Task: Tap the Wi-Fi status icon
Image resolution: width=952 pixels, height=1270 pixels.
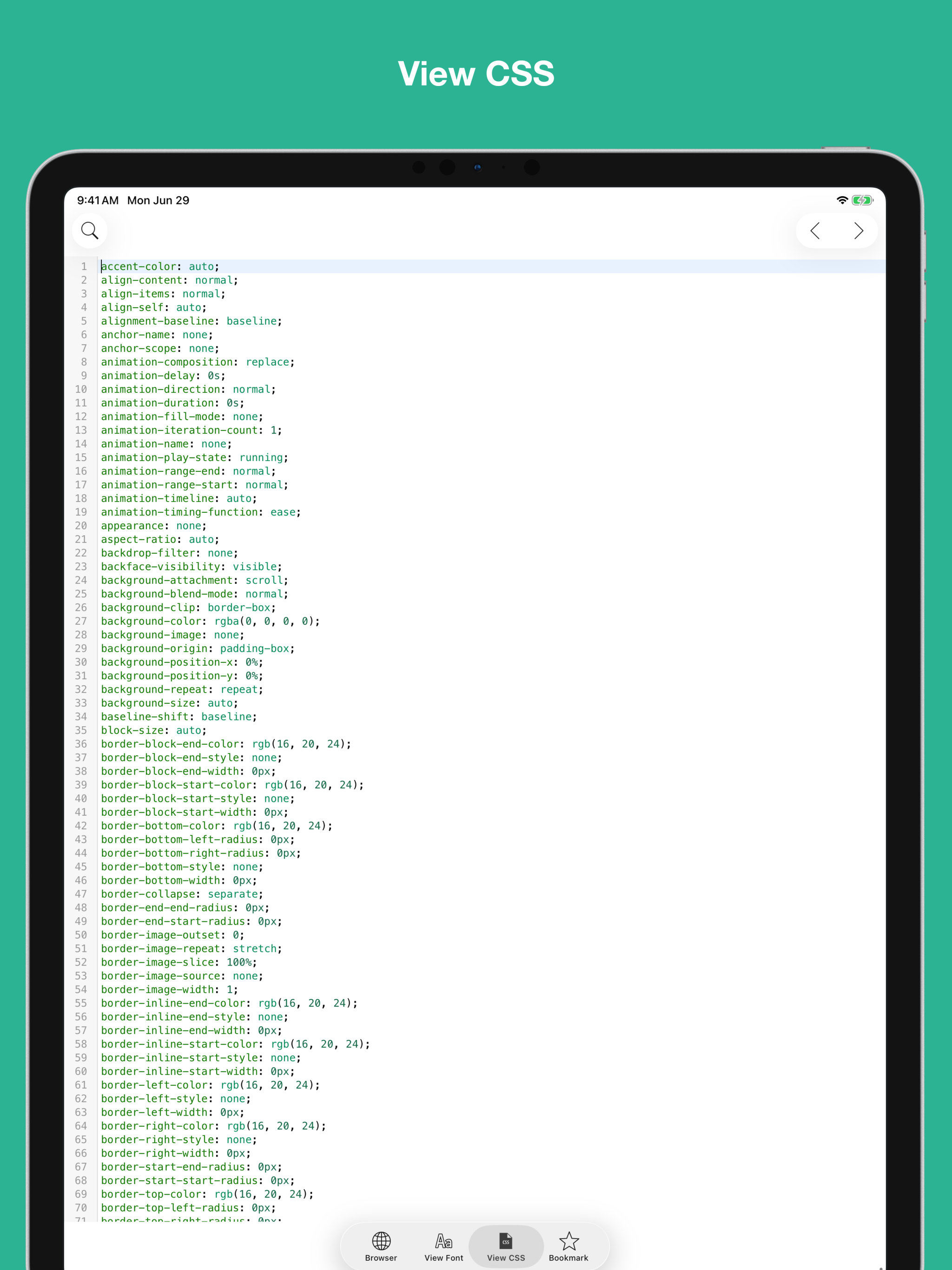Action: [842, 200]
